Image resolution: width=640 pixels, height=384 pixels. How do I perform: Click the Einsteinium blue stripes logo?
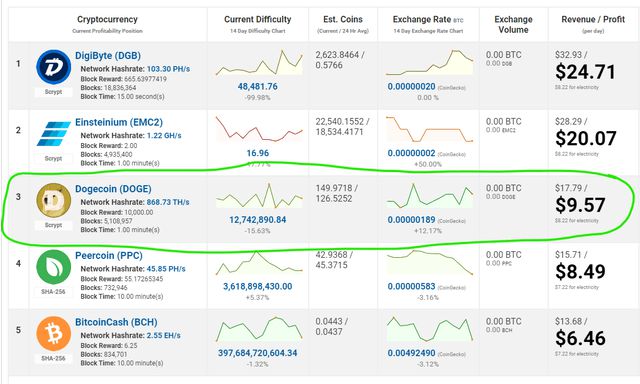53,134
